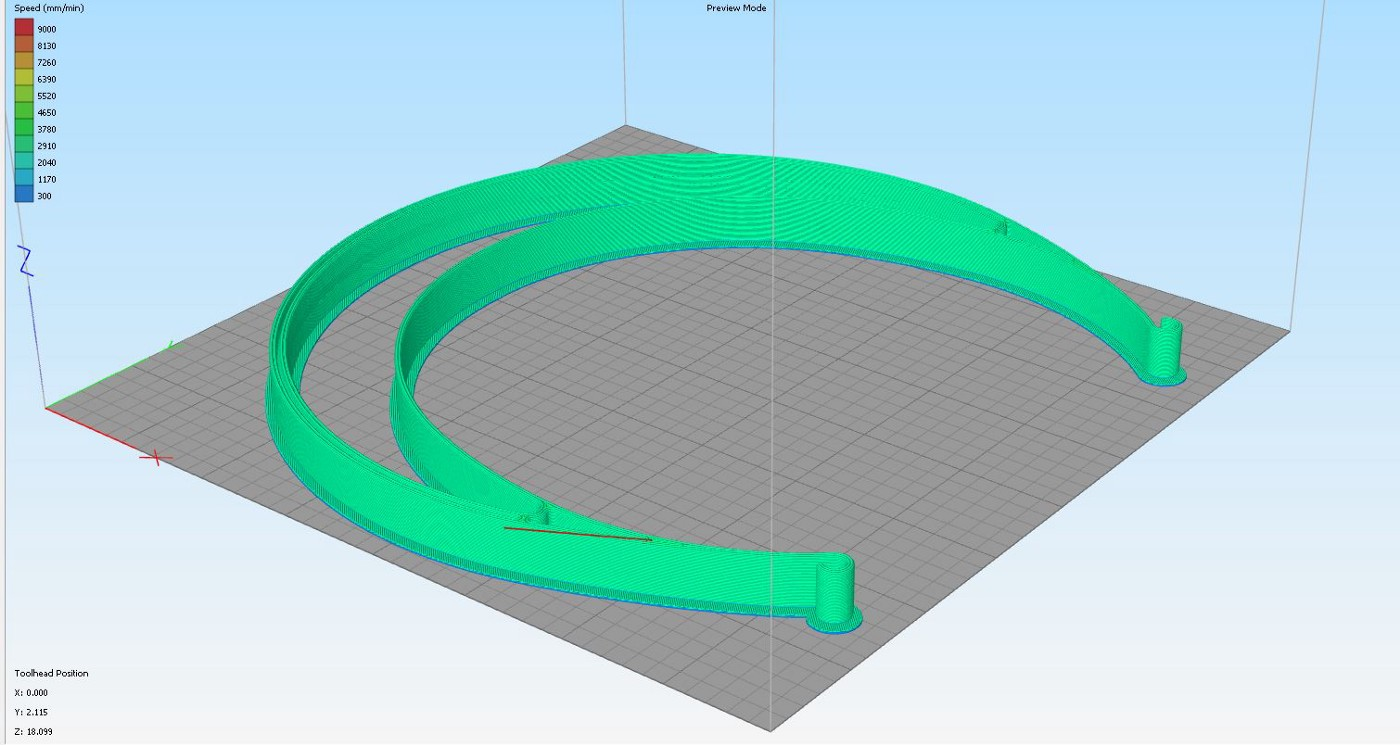
Task: Click the blue Z axis indicator
Action: click(27, 261)
